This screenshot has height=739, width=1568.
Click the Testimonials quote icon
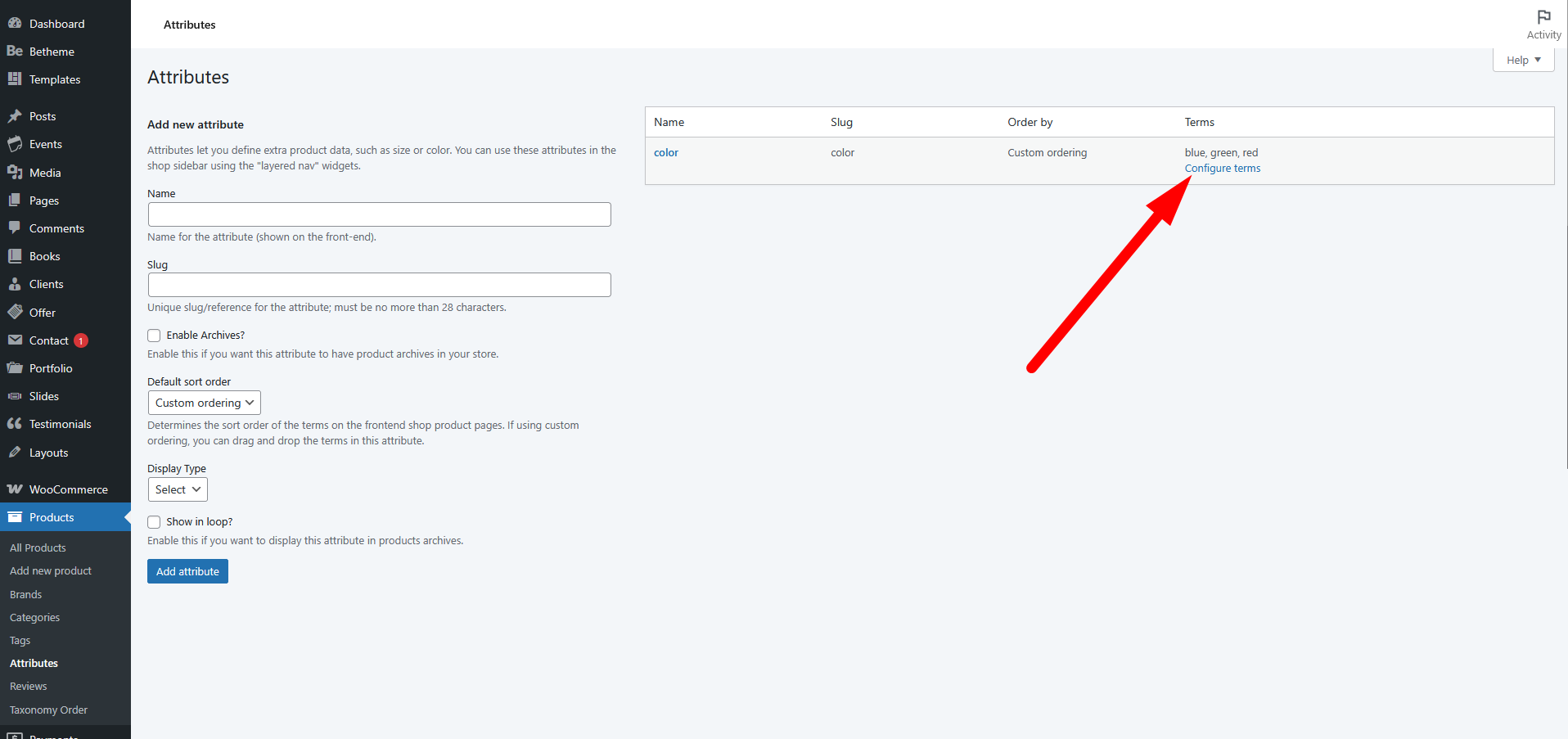click(x=15, y=424)
